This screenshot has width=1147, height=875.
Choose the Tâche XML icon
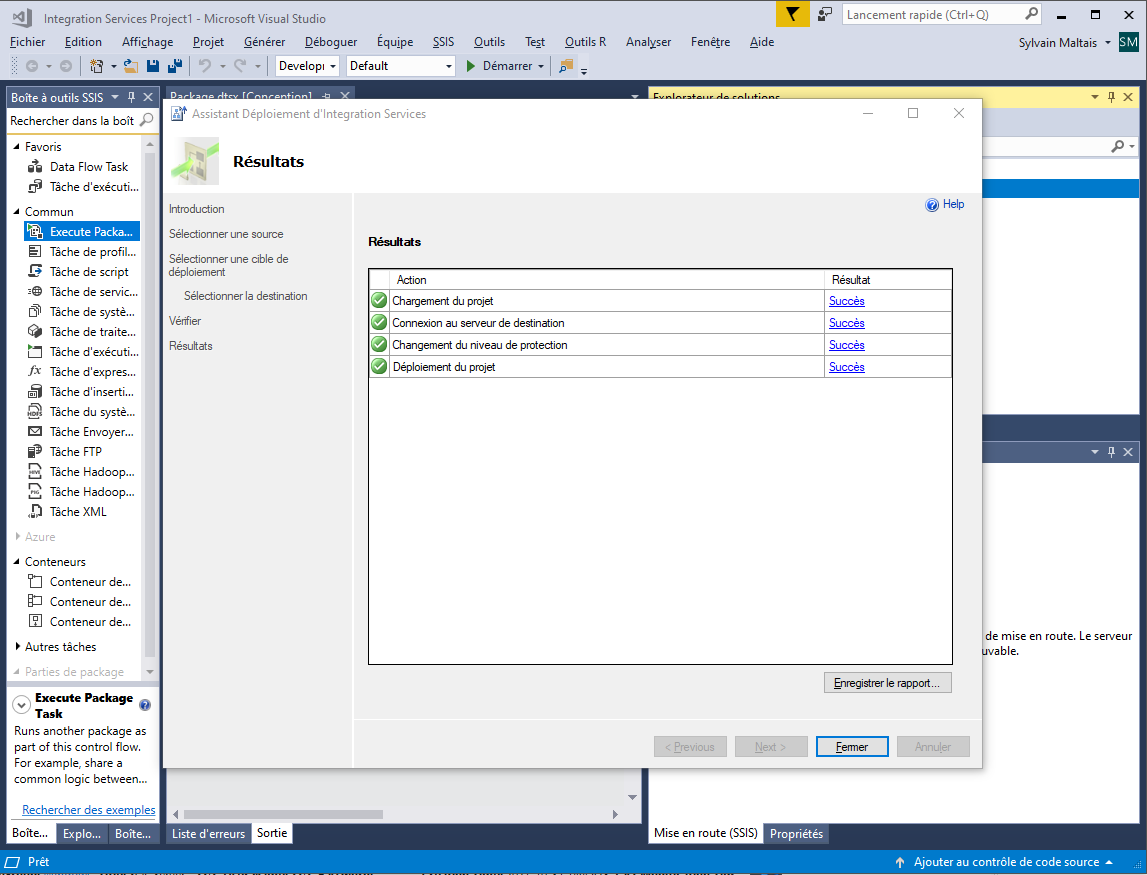[35, 512]
